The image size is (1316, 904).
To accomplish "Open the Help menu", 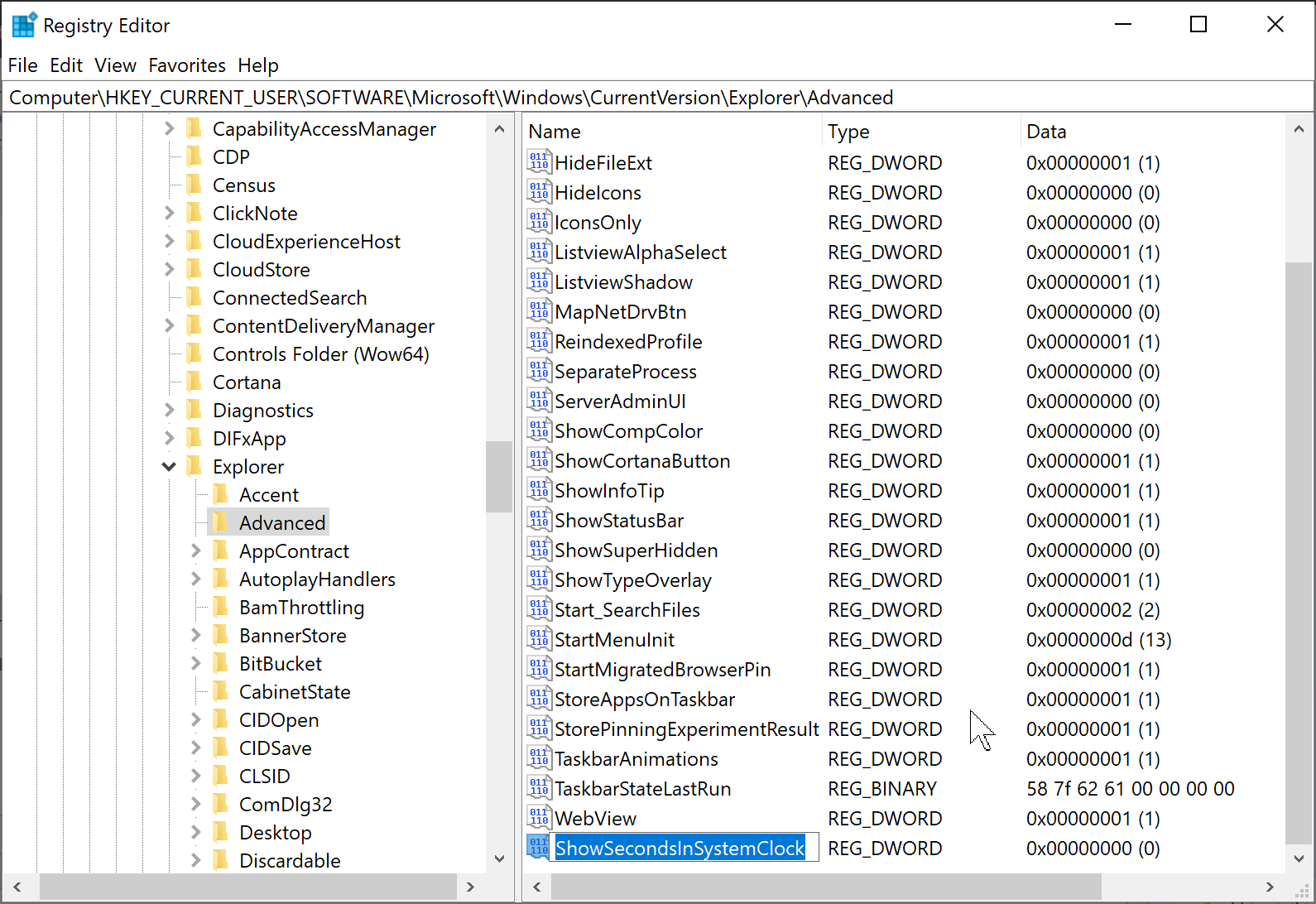I will 258,65.
